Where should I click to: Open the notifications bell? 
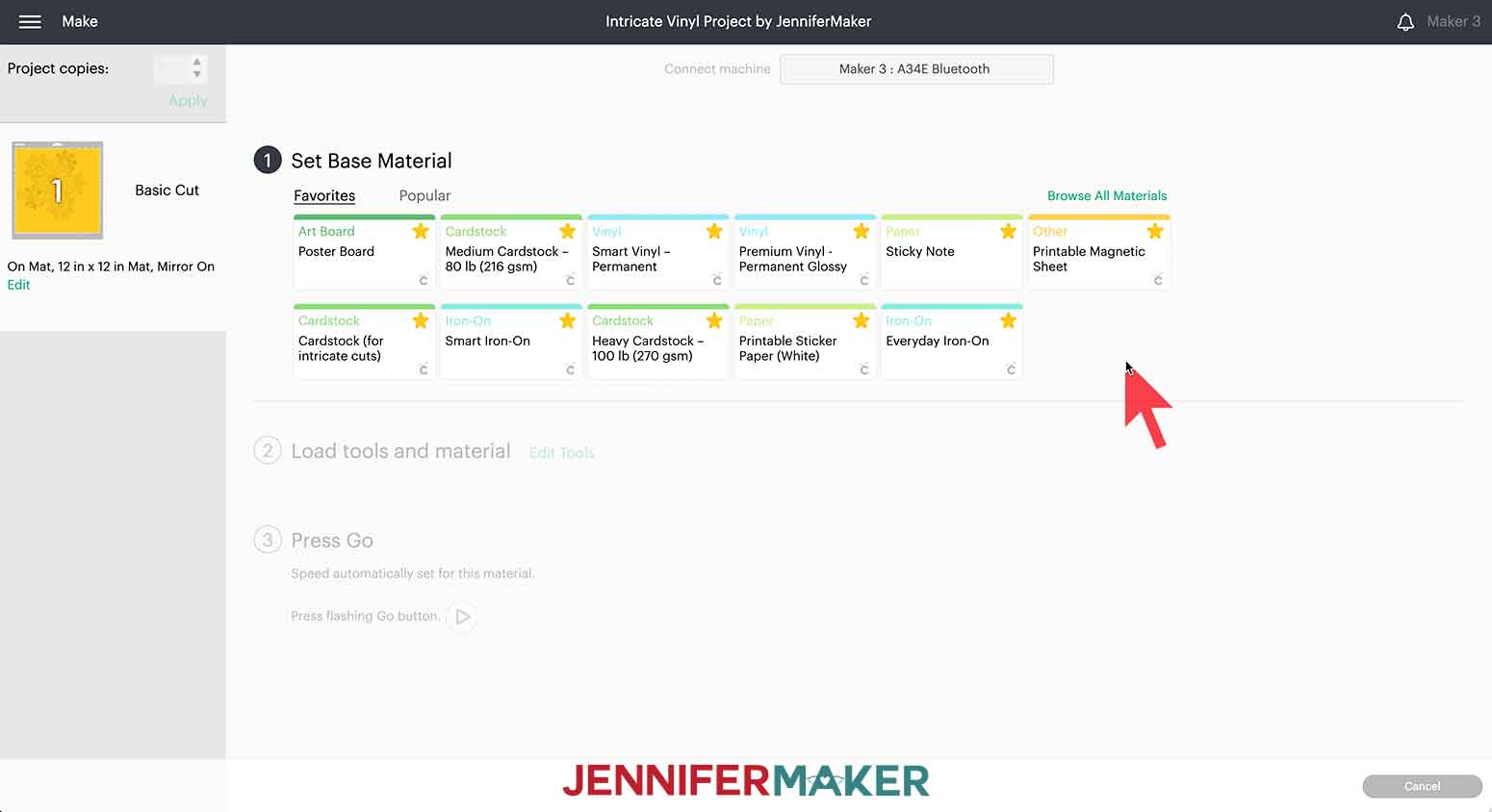(1405, 21)
